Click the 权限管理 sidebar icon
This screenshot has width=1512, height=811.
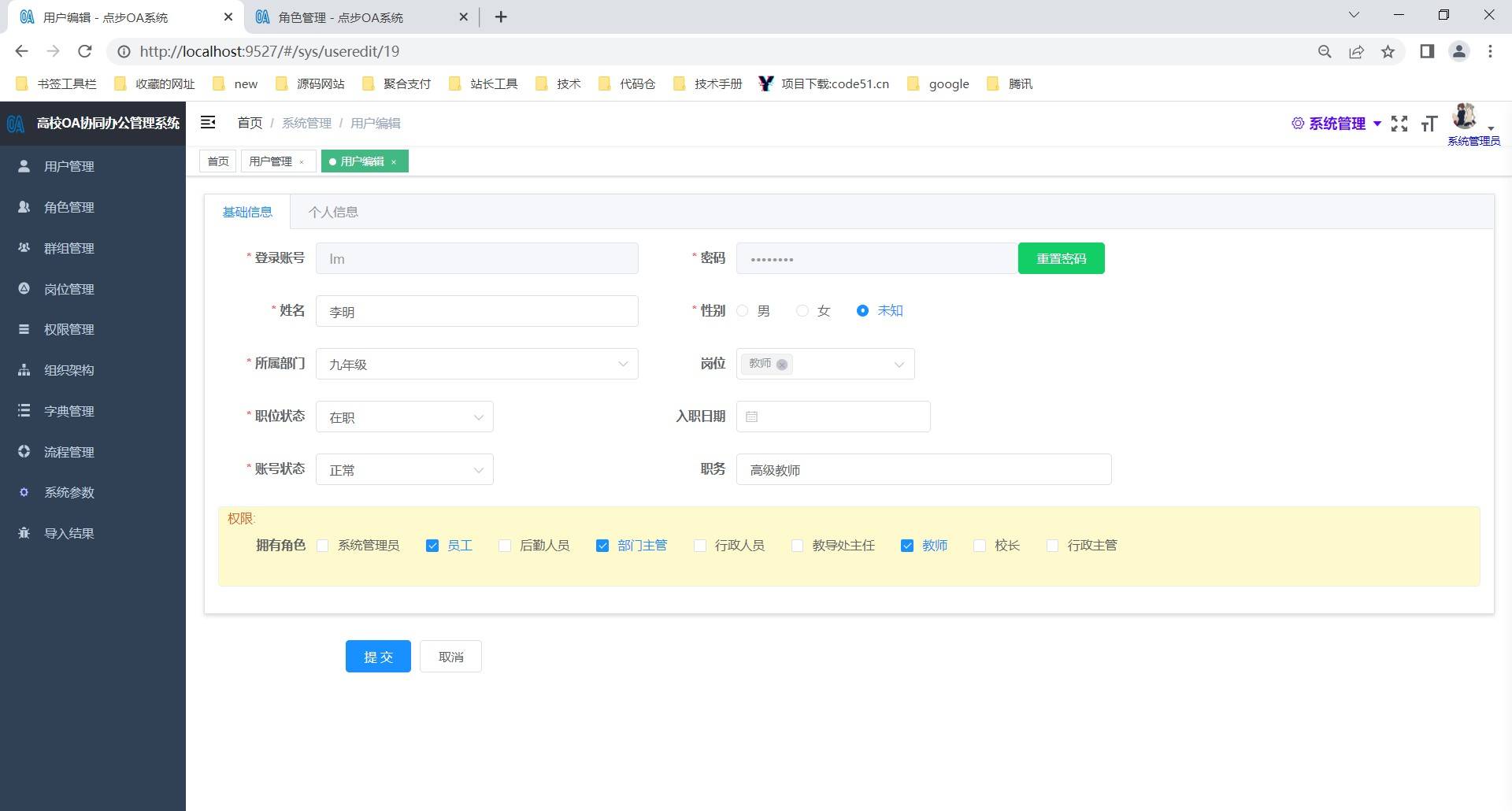[24, 329]
